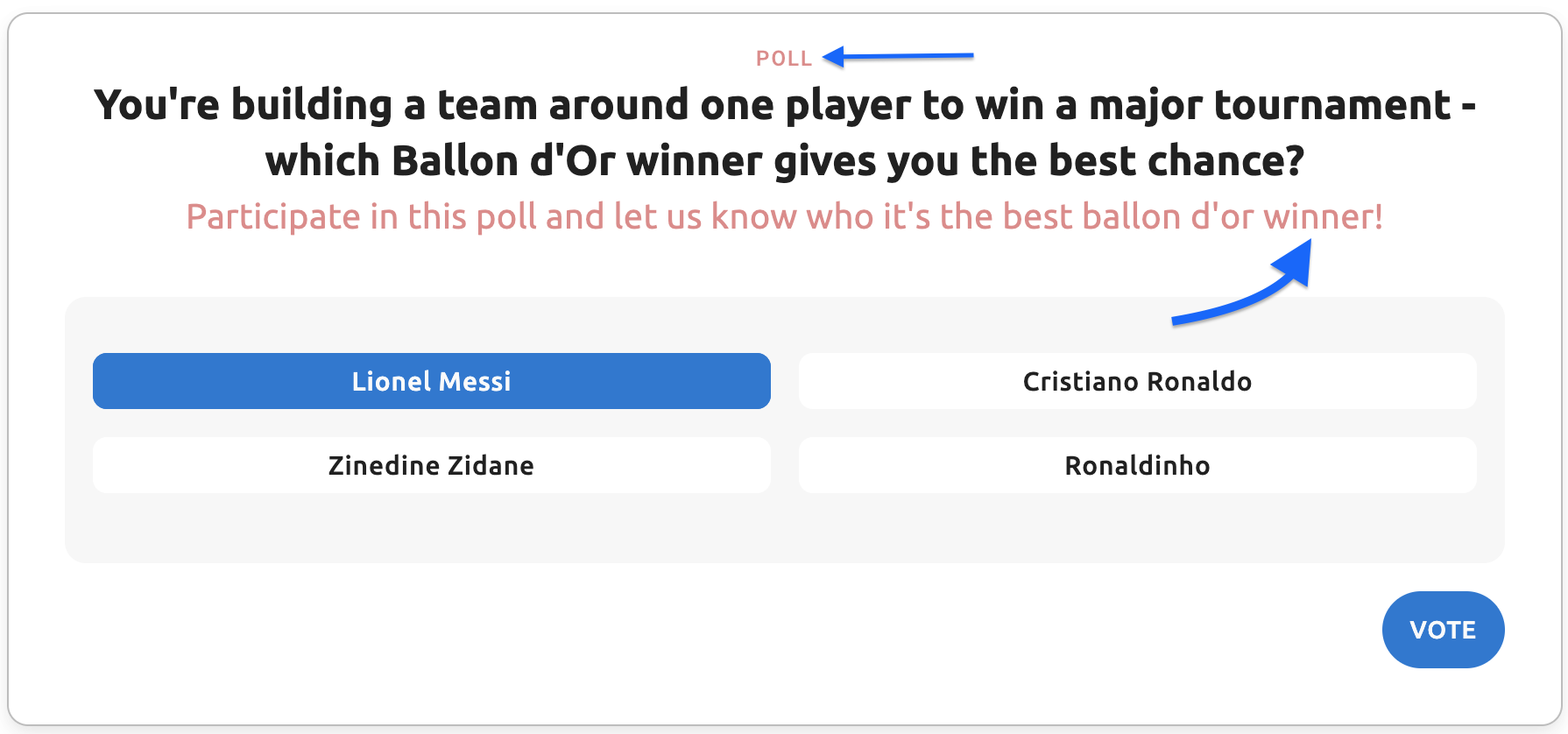Submit your choice with the VOTE button
Screen dimensions: 1568x734
tap(1442, 630)
